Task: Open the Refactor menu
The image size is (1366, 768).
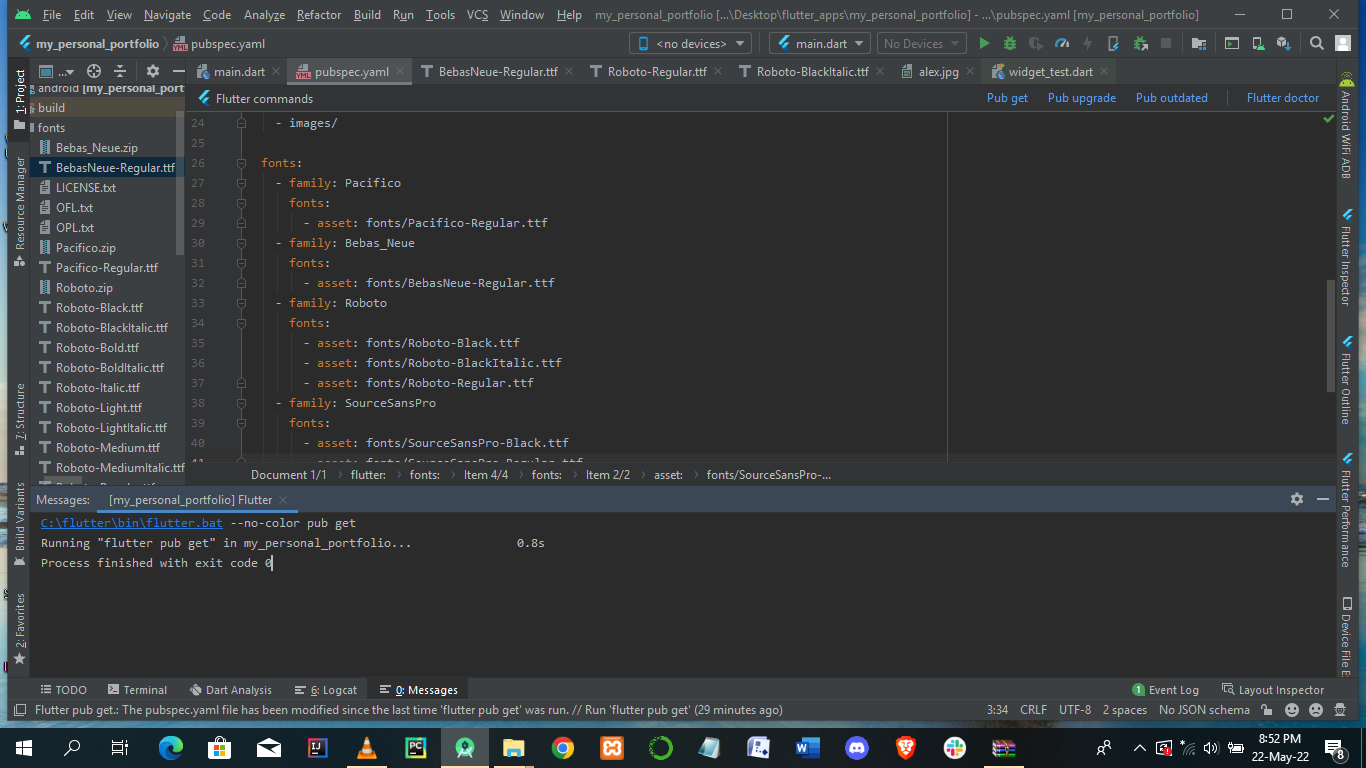Action: coord(319,15)
